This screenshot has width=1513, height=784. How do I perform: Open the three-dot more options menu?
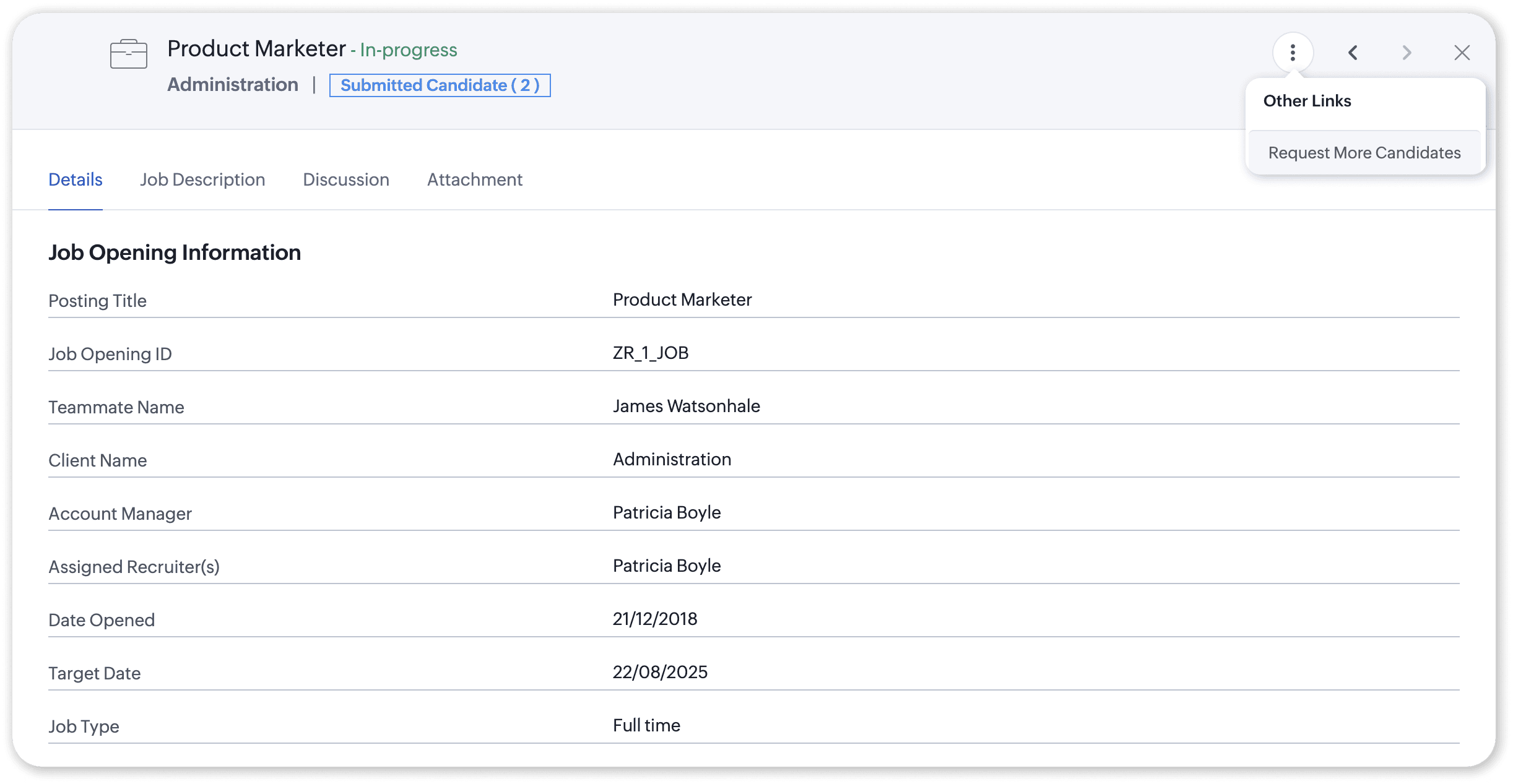click(1293, 53)
